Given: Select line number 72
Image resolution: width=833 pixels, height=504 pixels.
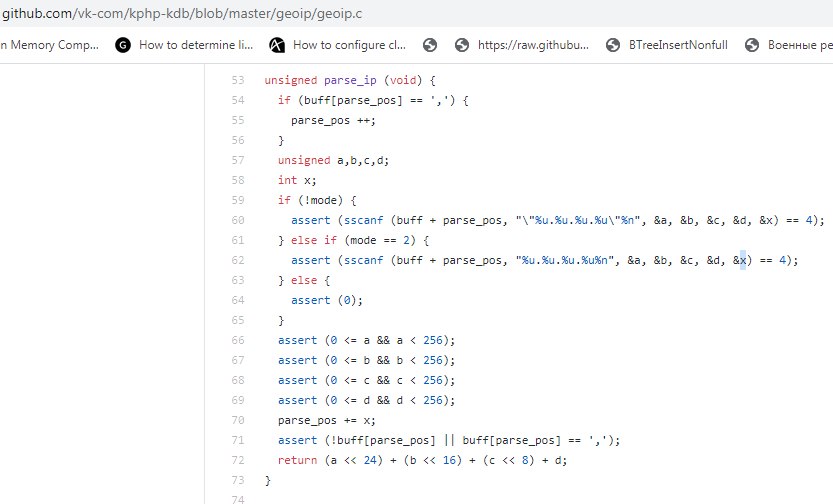Looking at the screenshot, I should [238, 460].
